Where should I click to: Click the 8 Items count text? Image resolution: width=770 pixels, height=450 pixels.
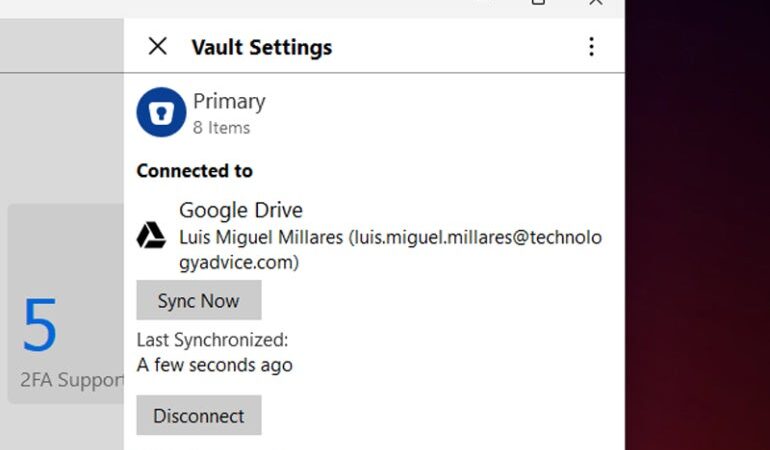221,128
